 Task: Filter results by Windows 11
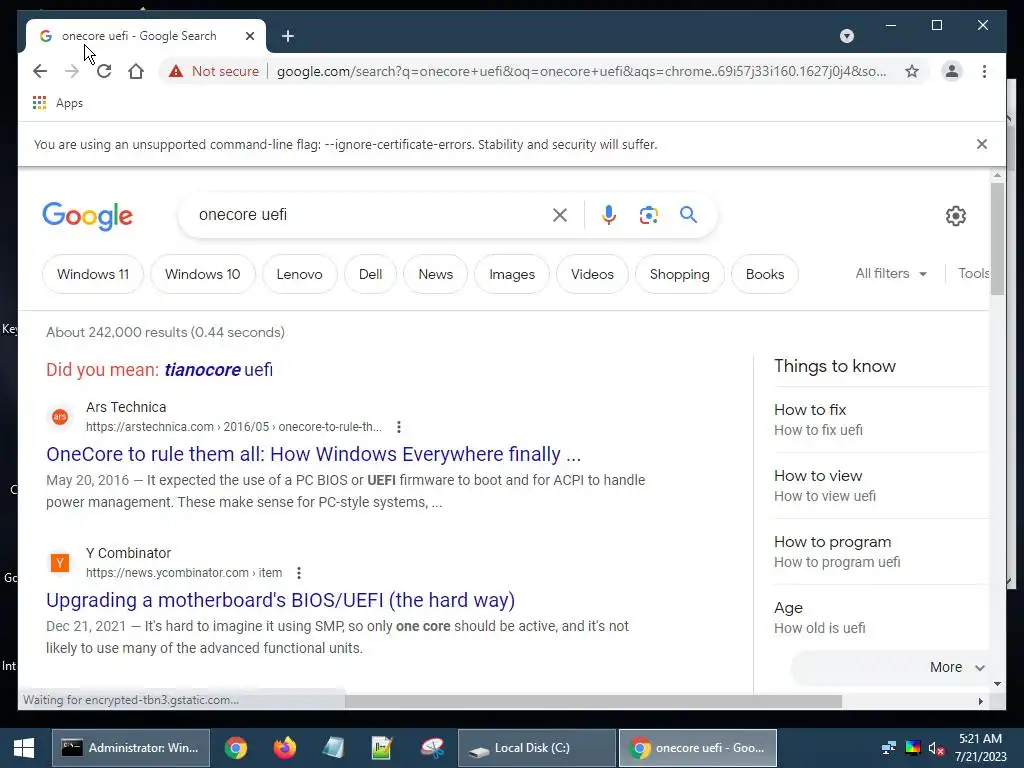tap(93, 274)
